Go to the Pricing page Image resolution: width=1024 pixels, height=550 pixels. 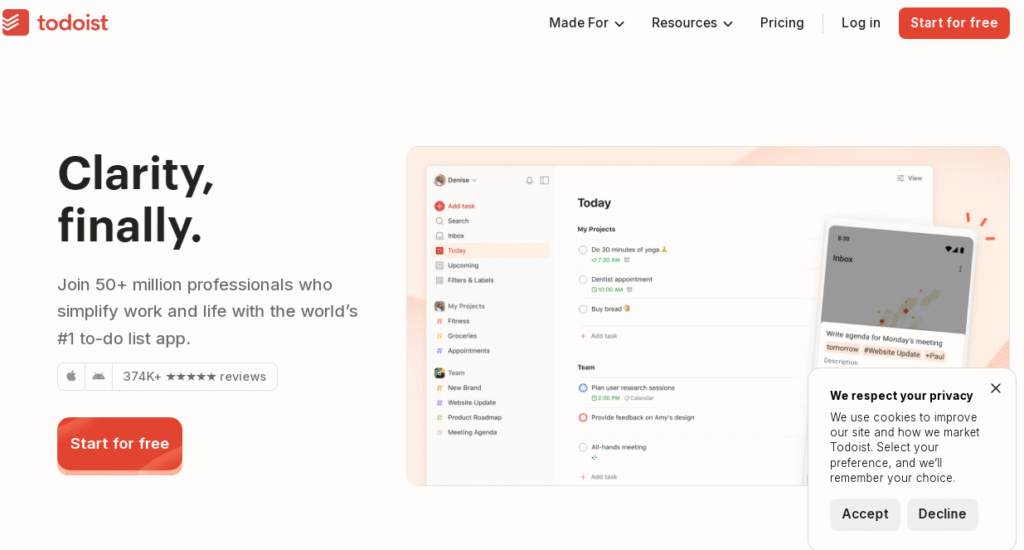(782, 23)
